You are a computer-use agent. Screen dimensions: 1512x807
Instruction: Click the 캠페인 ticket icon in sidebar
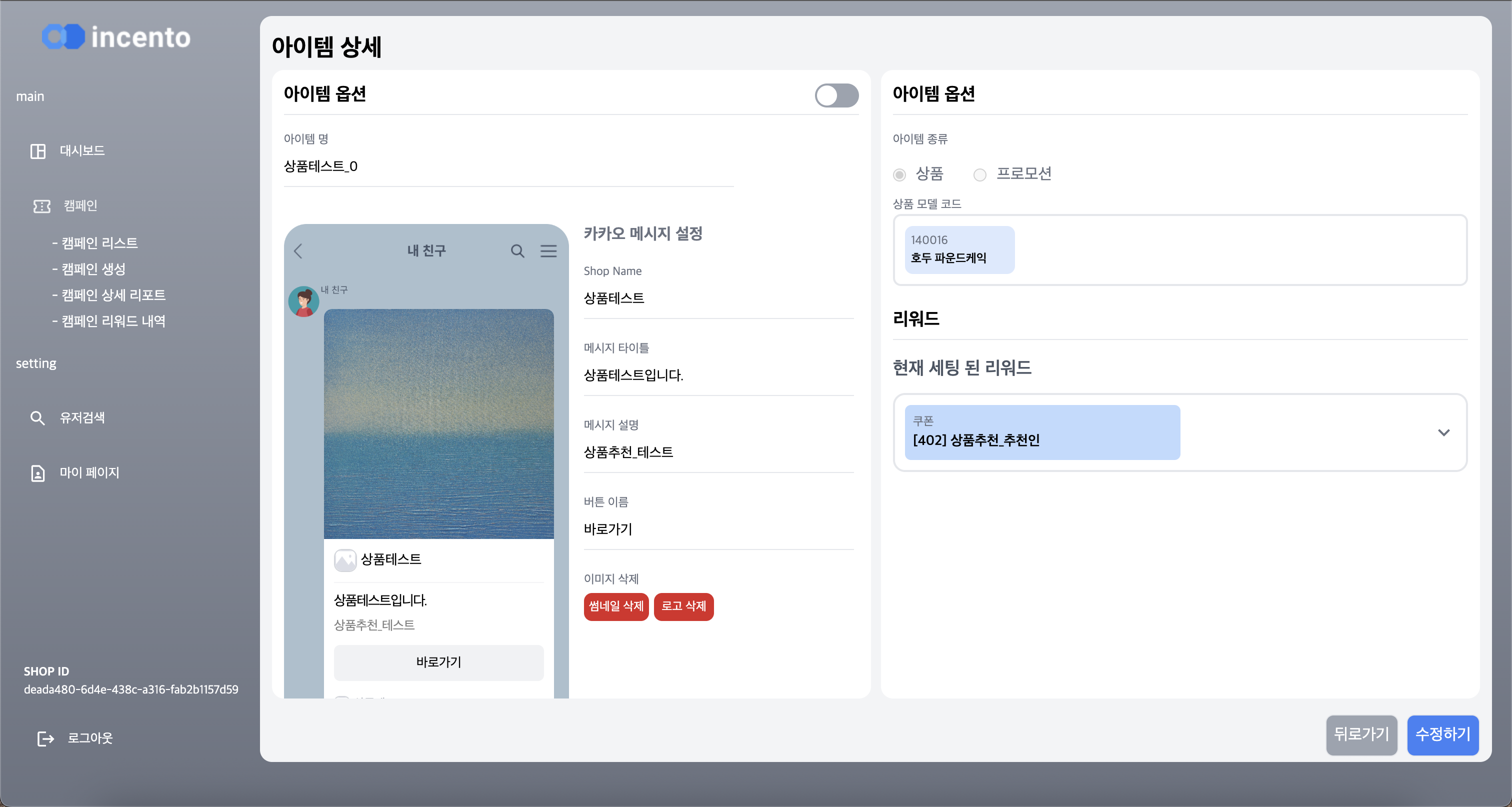[x=41, y=205]
